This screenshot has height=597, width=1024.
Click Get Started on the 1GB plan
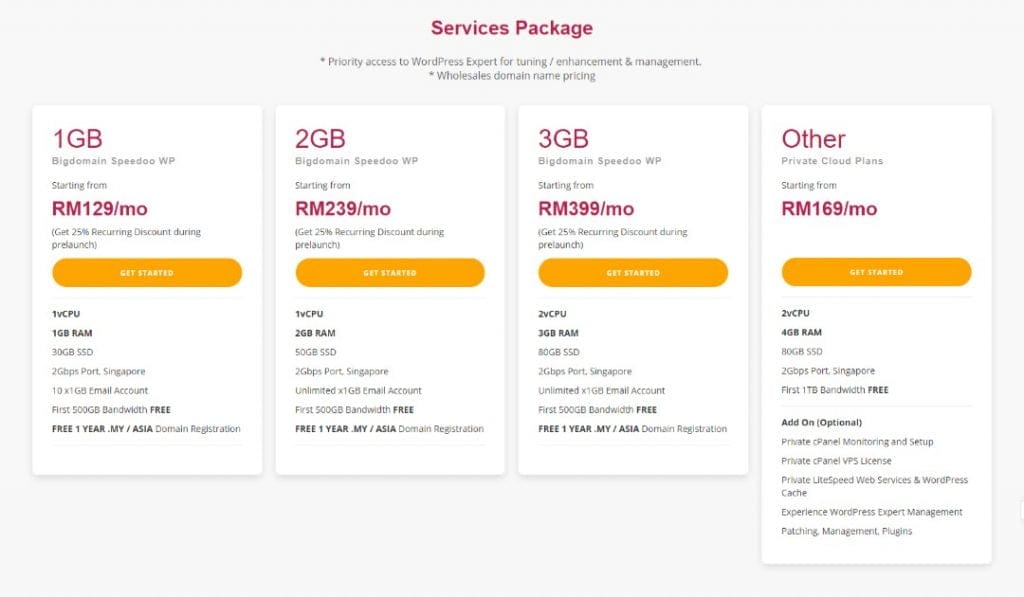coord(147,273)
